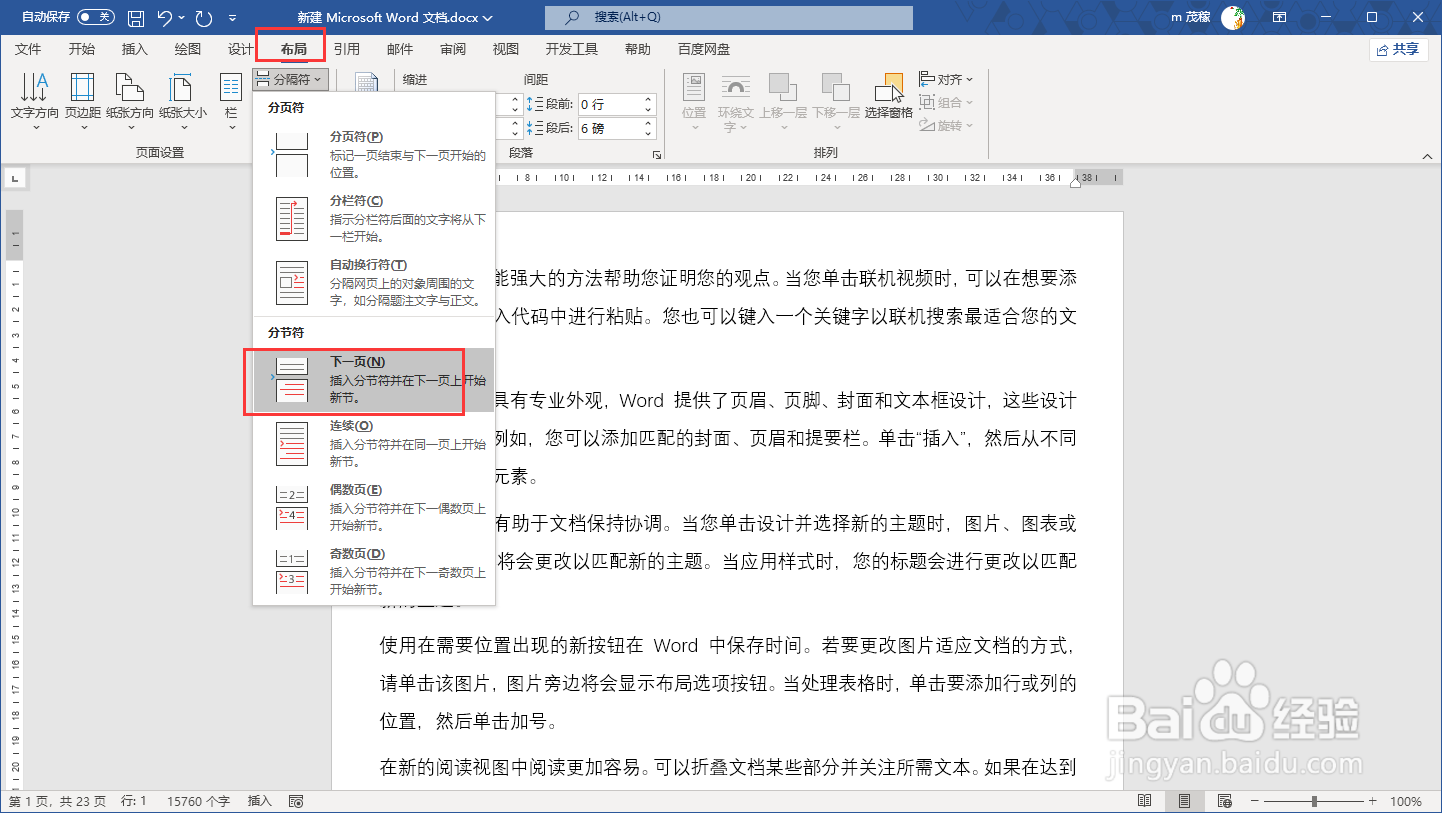The width and height of the screenshot is (1442, 813).
Task: Open the Paper Size (纸张大小) tool
Action: pos(182,100)
